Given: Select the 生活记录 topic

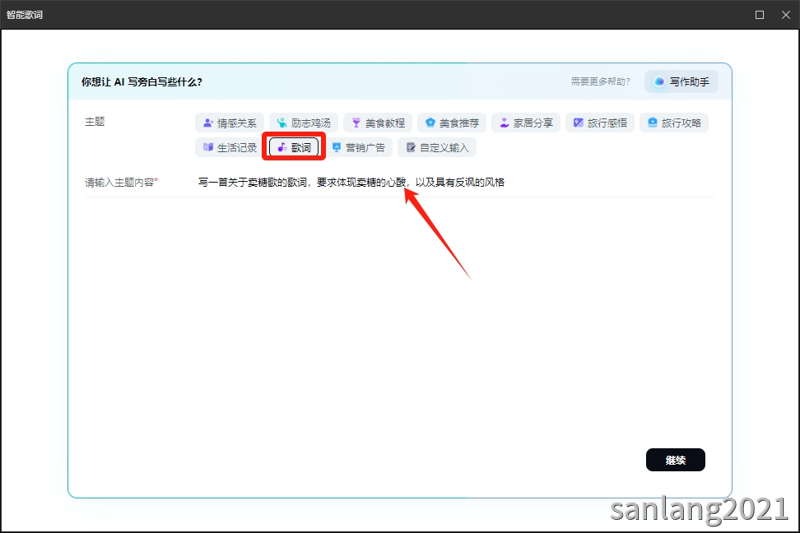Looking at the screenshot, I should pyautogui.click(x=229, y=147).
